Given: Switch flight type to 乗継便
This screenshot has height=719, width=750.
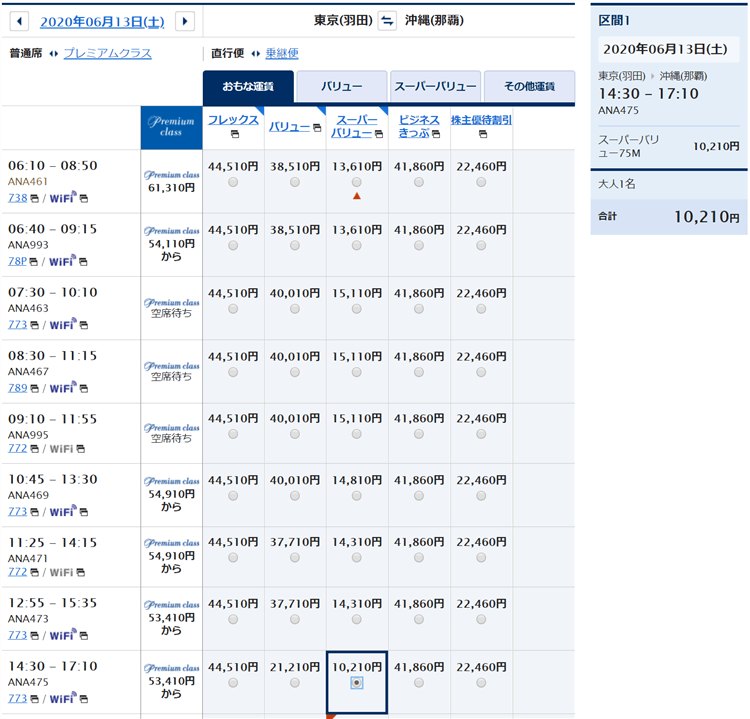Looking at the screenshot, I should click(282, 54).
